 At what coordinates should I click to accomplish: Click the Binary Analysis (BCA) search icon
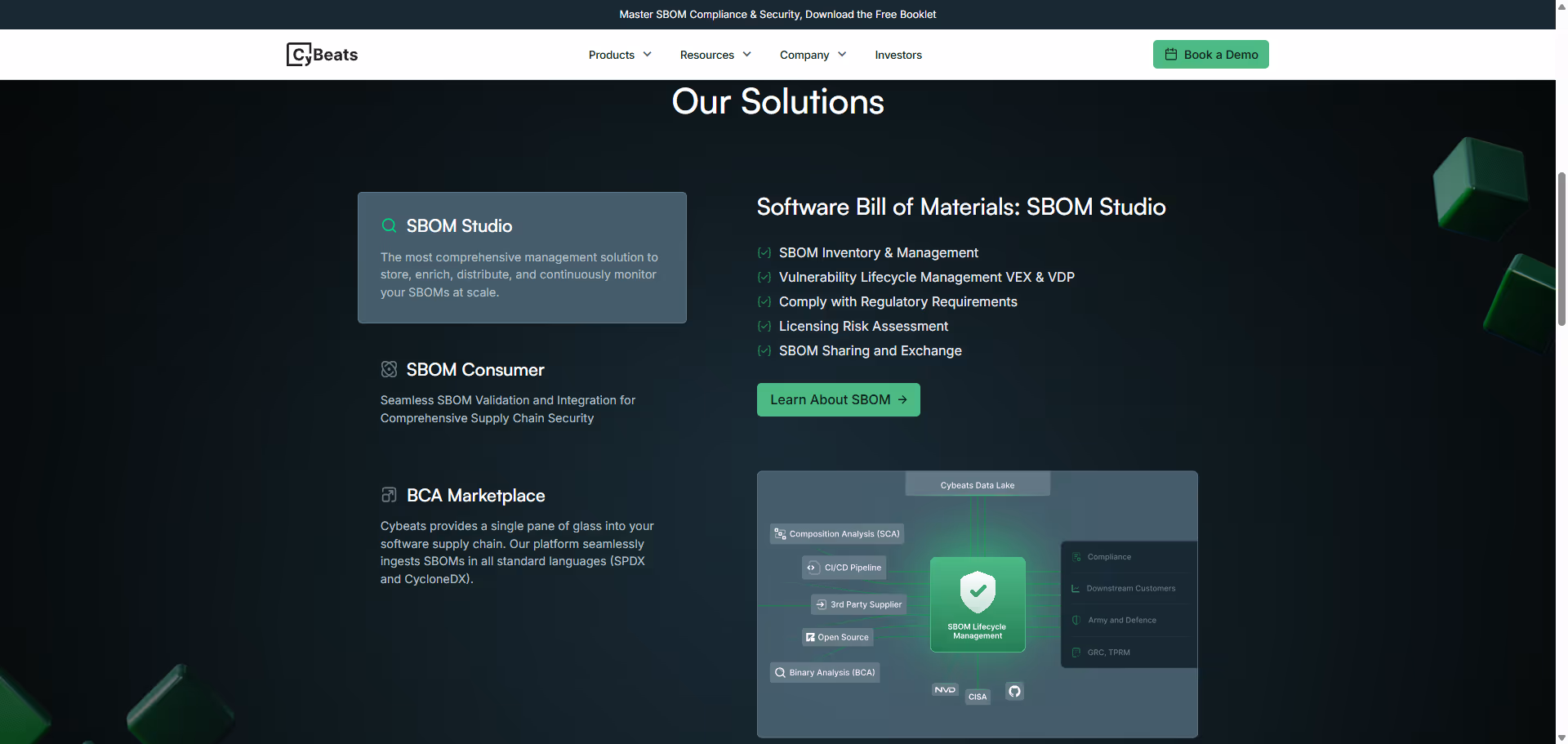coord(780,673)
